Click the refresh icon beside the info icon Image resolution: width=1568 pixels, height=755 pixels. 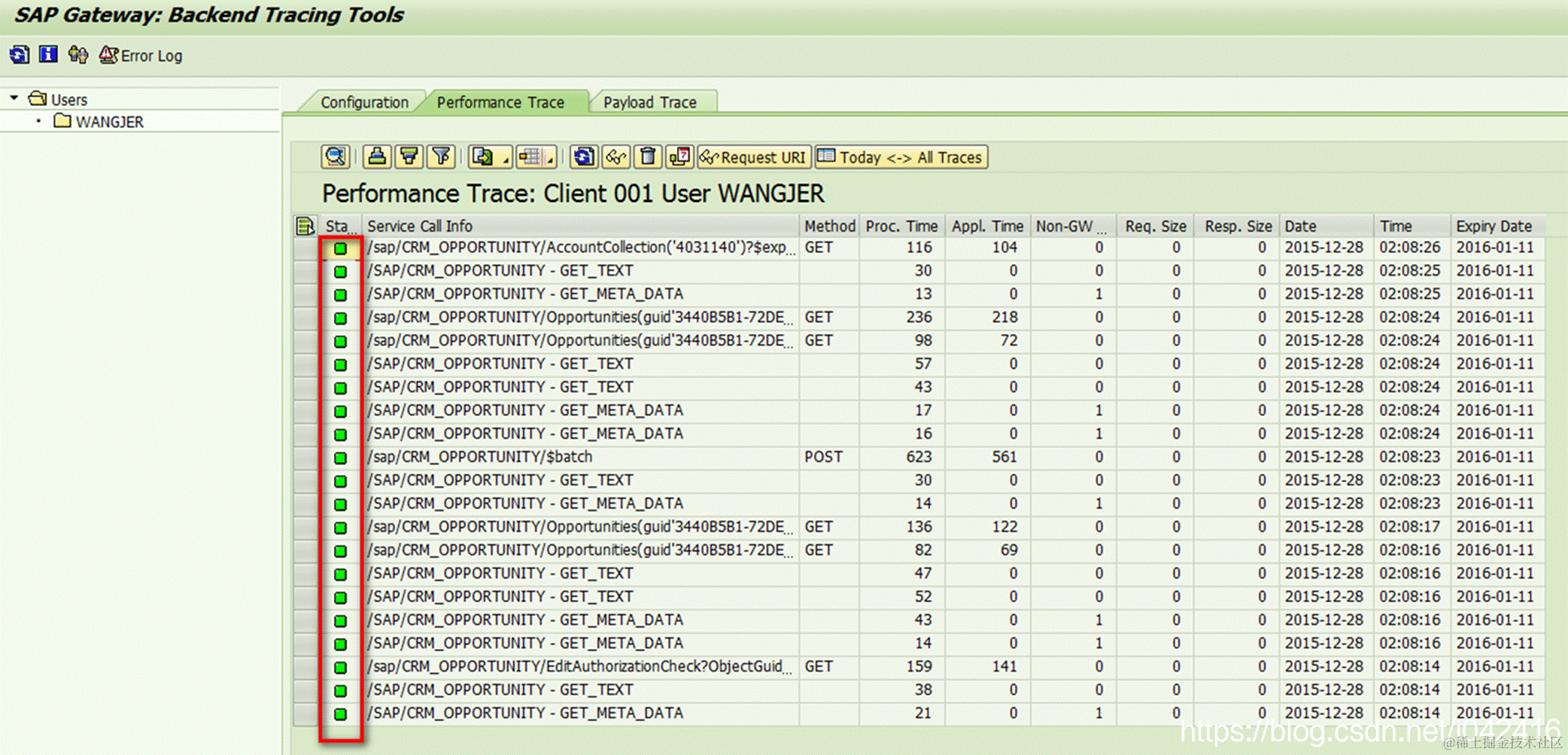click(20, 55)
